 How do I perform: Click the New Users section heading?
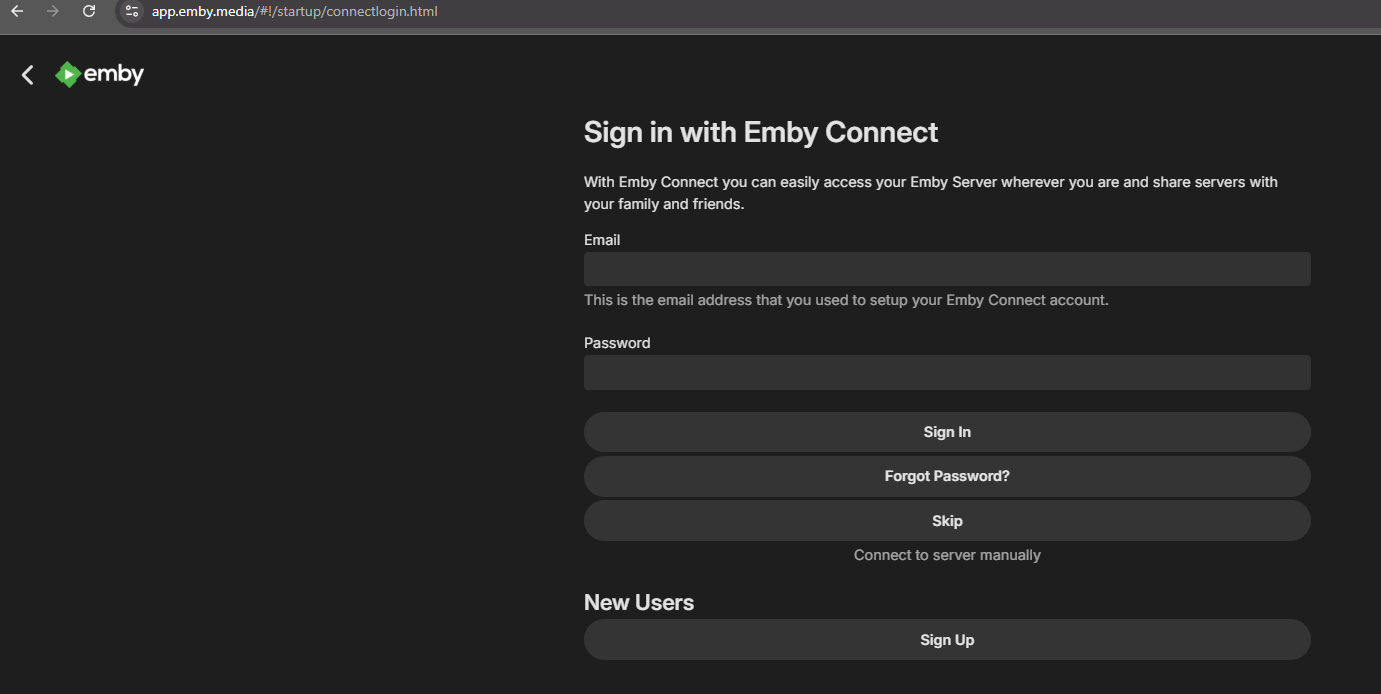click(x=639, y=603)
